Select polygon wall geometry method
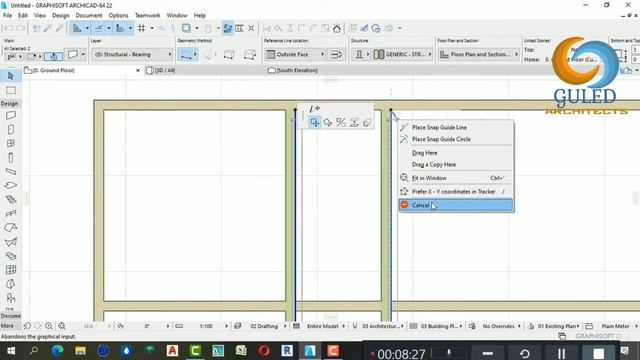Screen dimensions: 640x360 [x=249, y=54]
